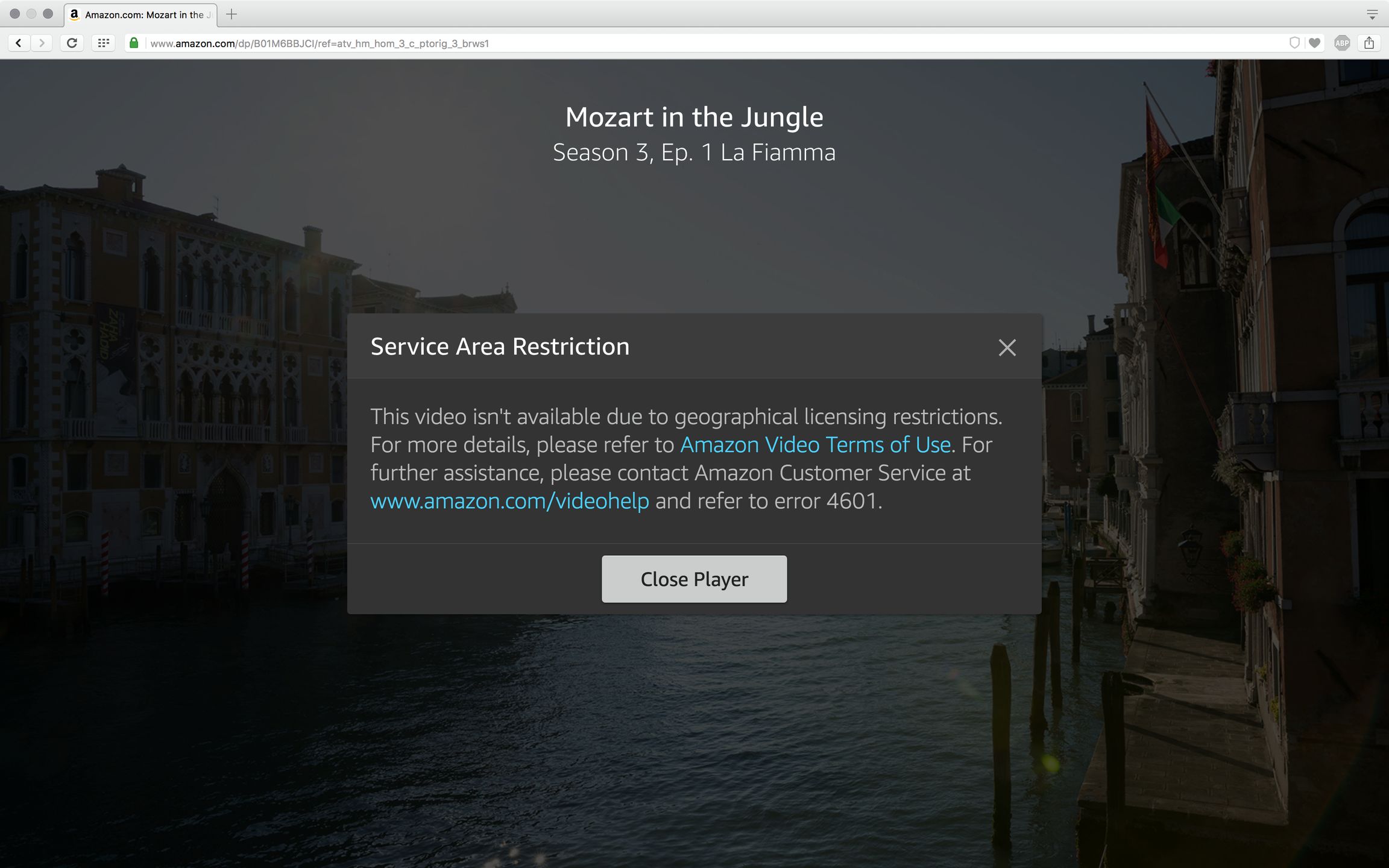
Task: Click the Amazon favicon on the tab
Action: (x=75, y=14)
